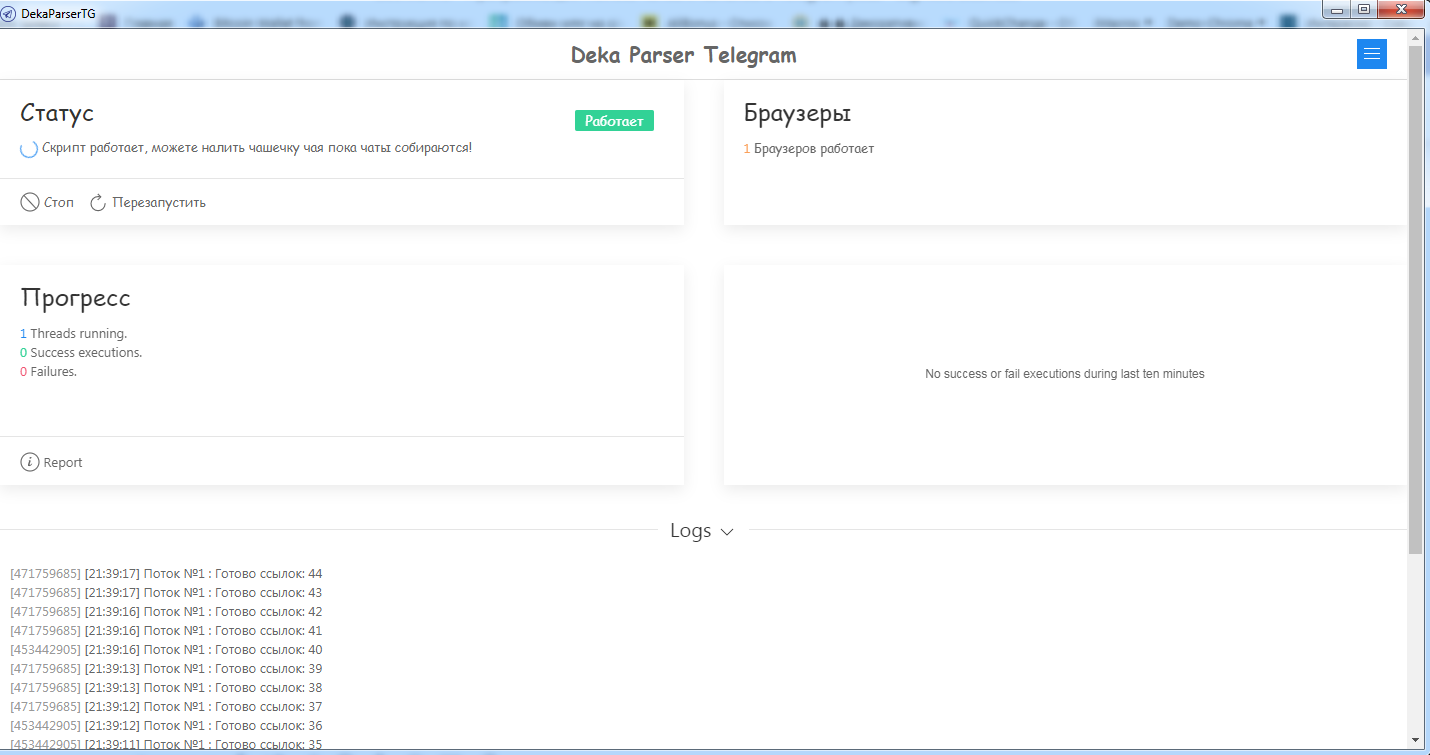The image size is (1430, 755).
Task: Click the Стоп stop icon
Action: (x=30, y=202)
